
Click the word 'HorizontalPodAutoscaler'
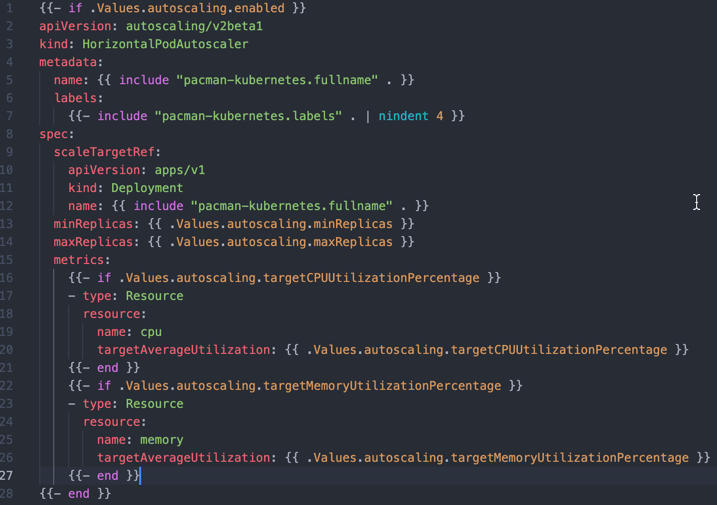[165, 44]
